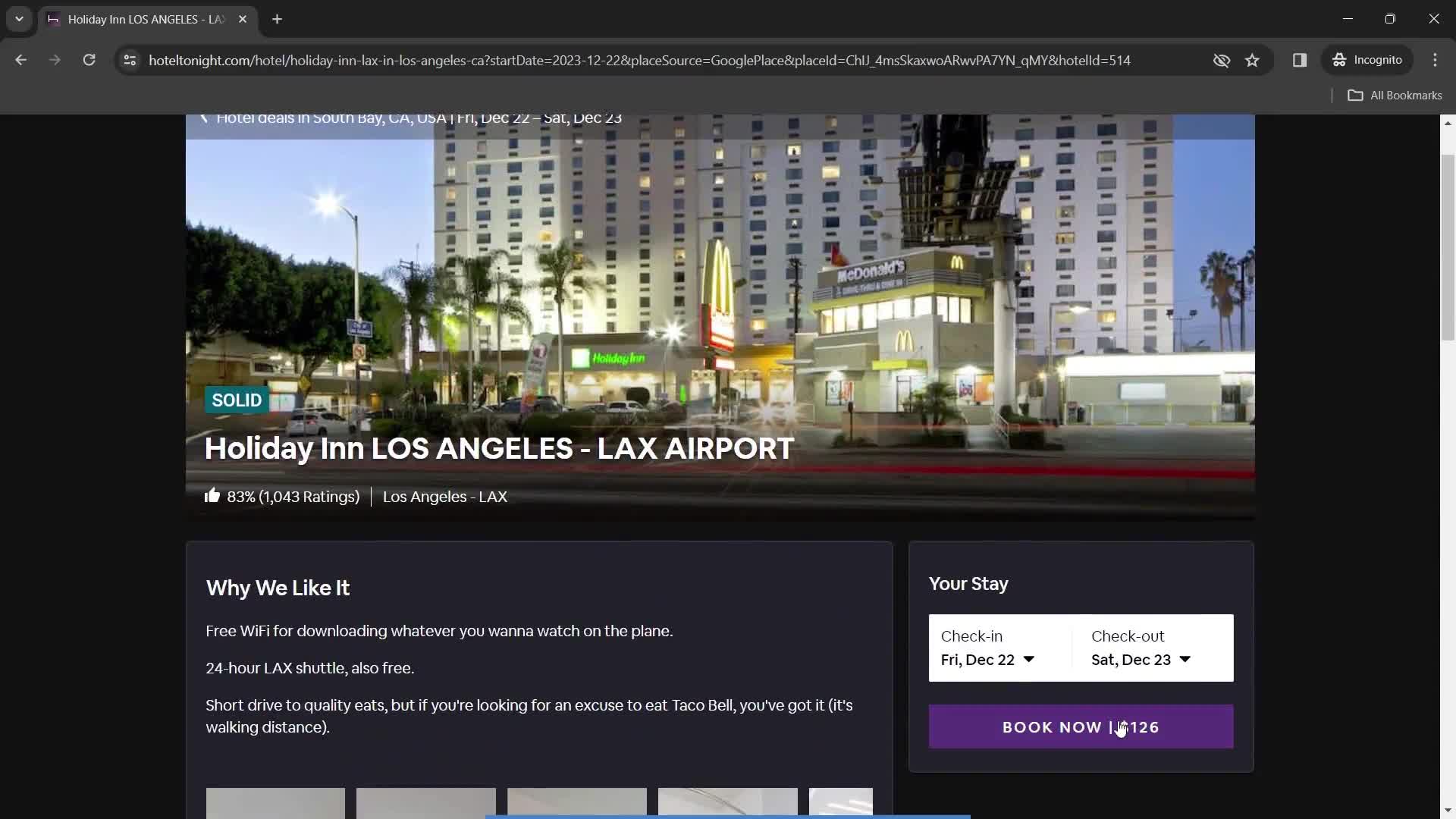Bookmark this page with the star icon
The width and height of the screenshot is (1456, 819).
coord(1252,60)
